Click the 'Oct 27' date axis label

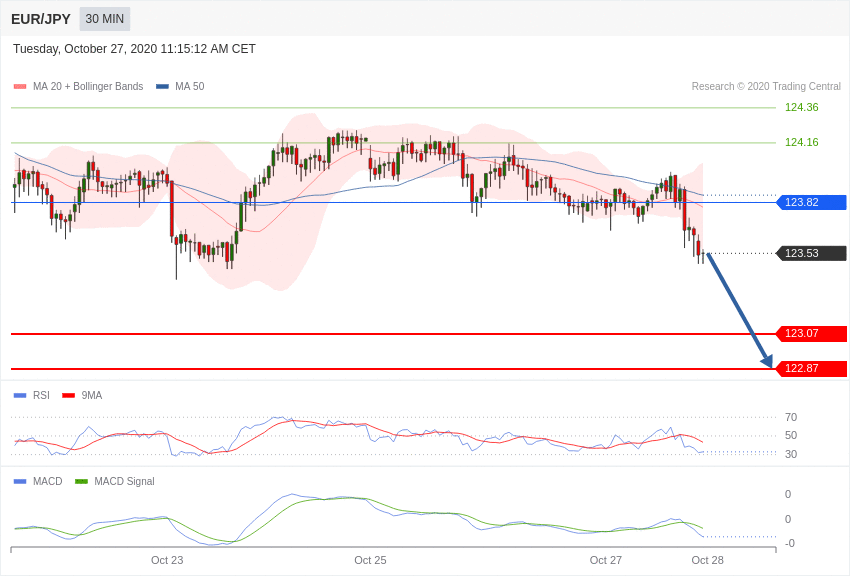606,560
